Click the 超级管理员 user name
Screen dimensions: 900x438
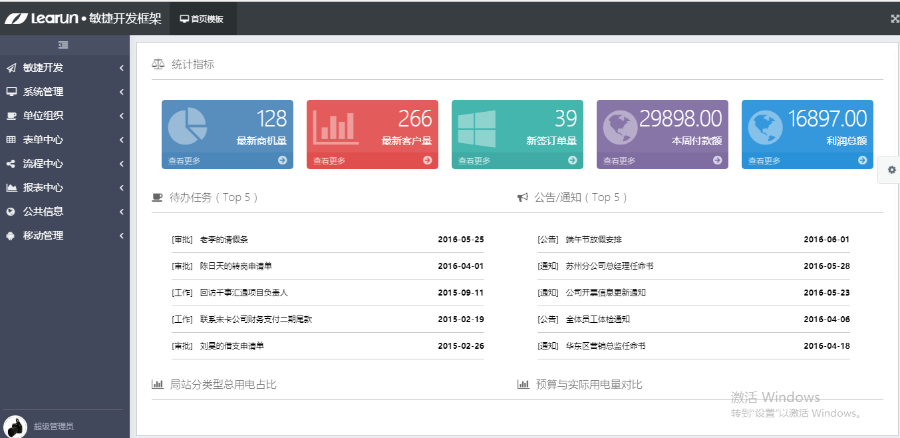pyautogui.click(x=53, y=427)
